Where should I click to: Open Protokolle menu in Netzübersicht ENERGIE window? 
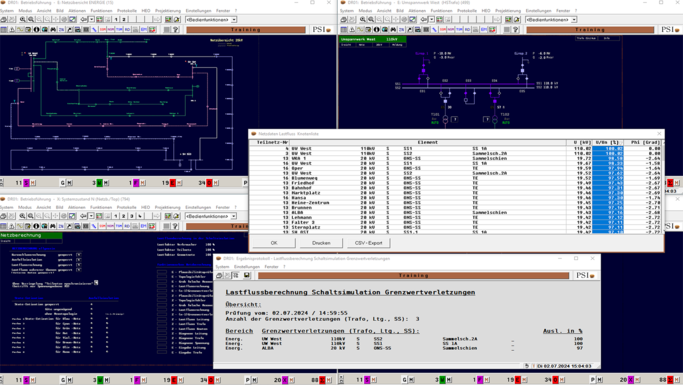pos(127,10)
